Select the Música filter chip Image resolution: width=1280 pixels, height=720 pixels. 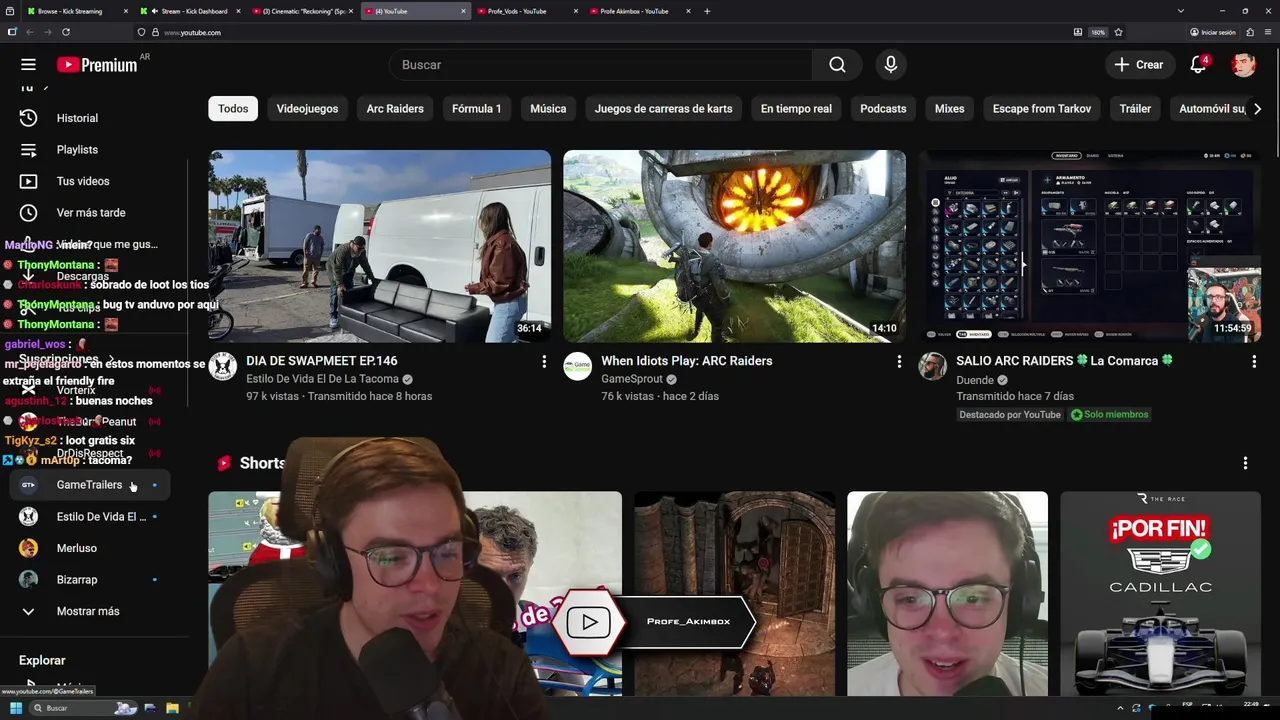pyautogui.click(x=548, y=108)
